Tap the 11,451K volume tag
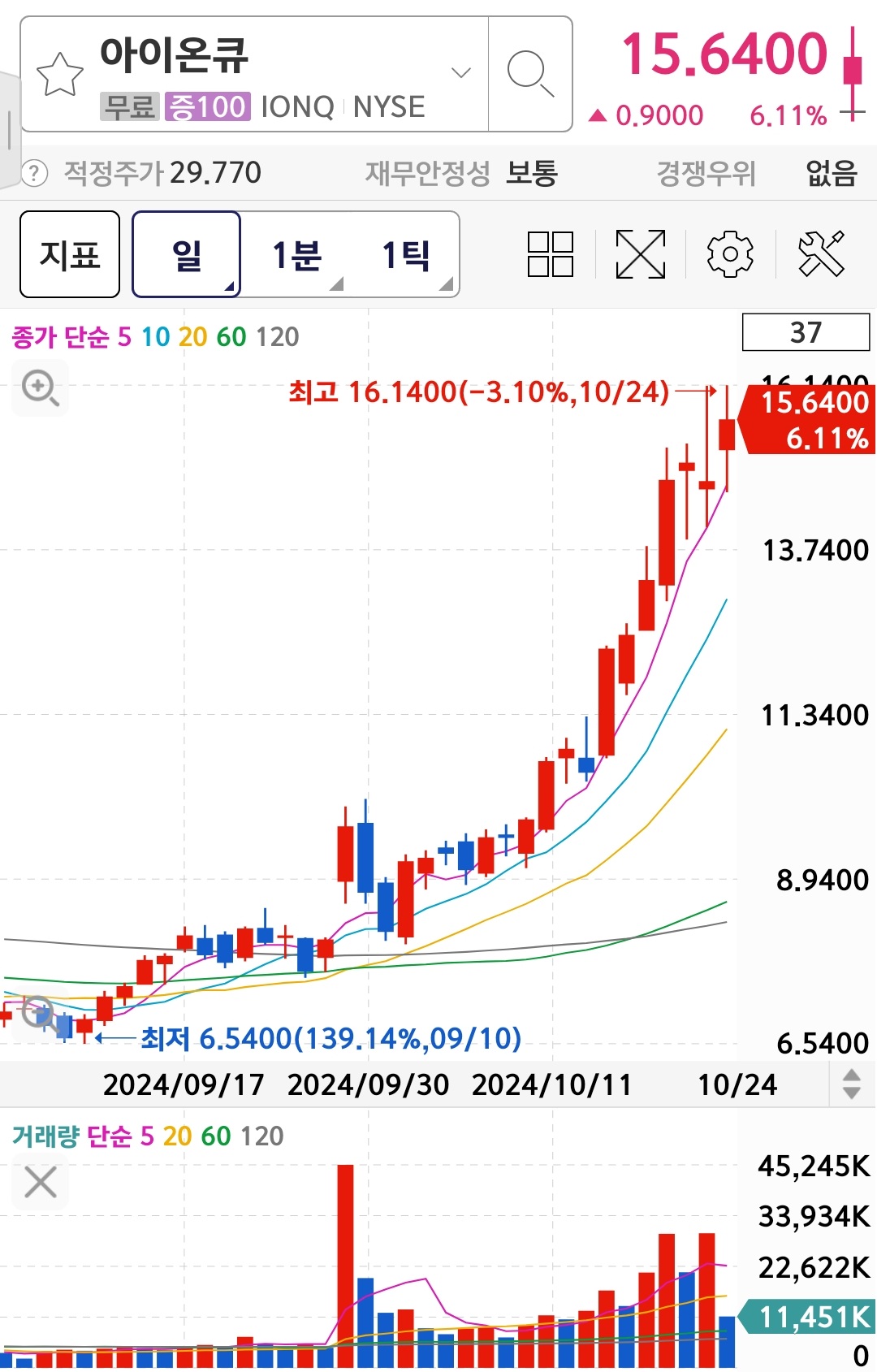The width and height of the screenshot is (877, 1372). [807, 1317]
